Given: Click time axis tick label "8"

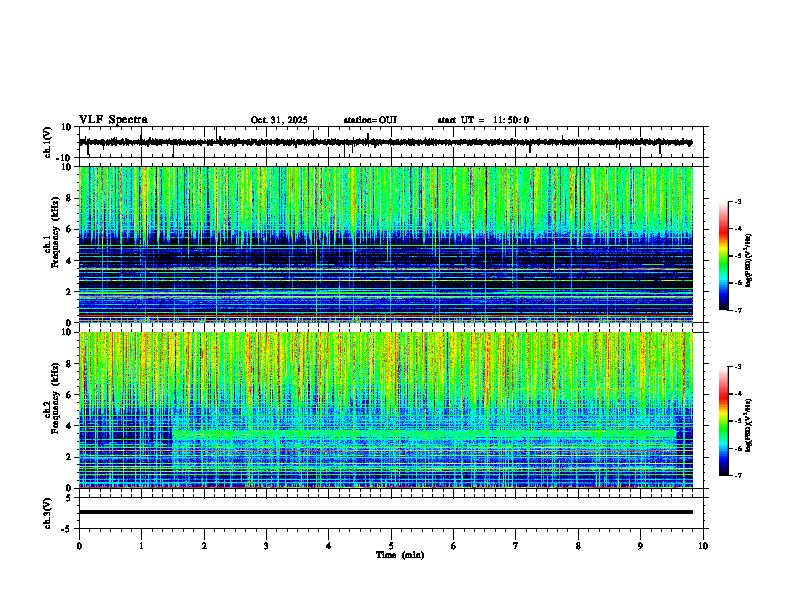Looking at the screenshot, I should click(578, 546).
